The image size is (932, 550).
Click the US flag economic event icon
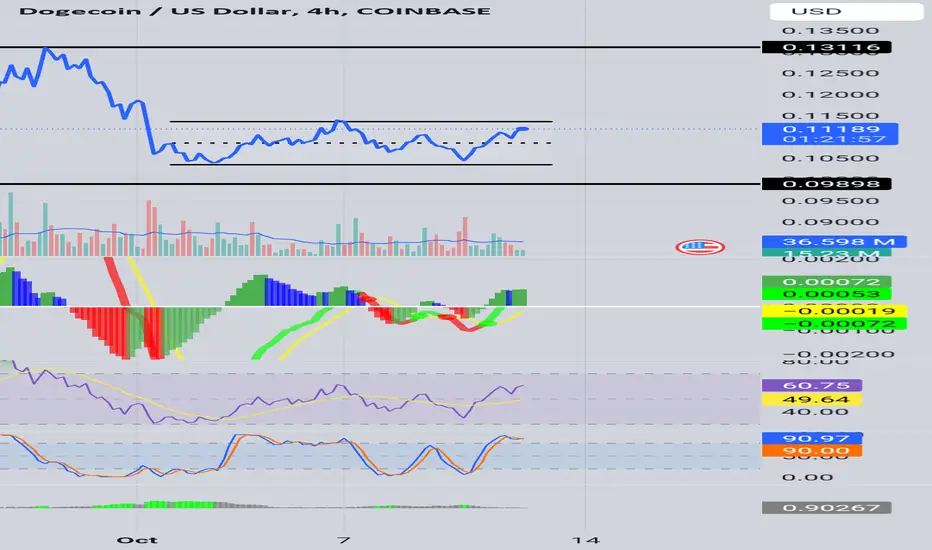pos(700,247)
